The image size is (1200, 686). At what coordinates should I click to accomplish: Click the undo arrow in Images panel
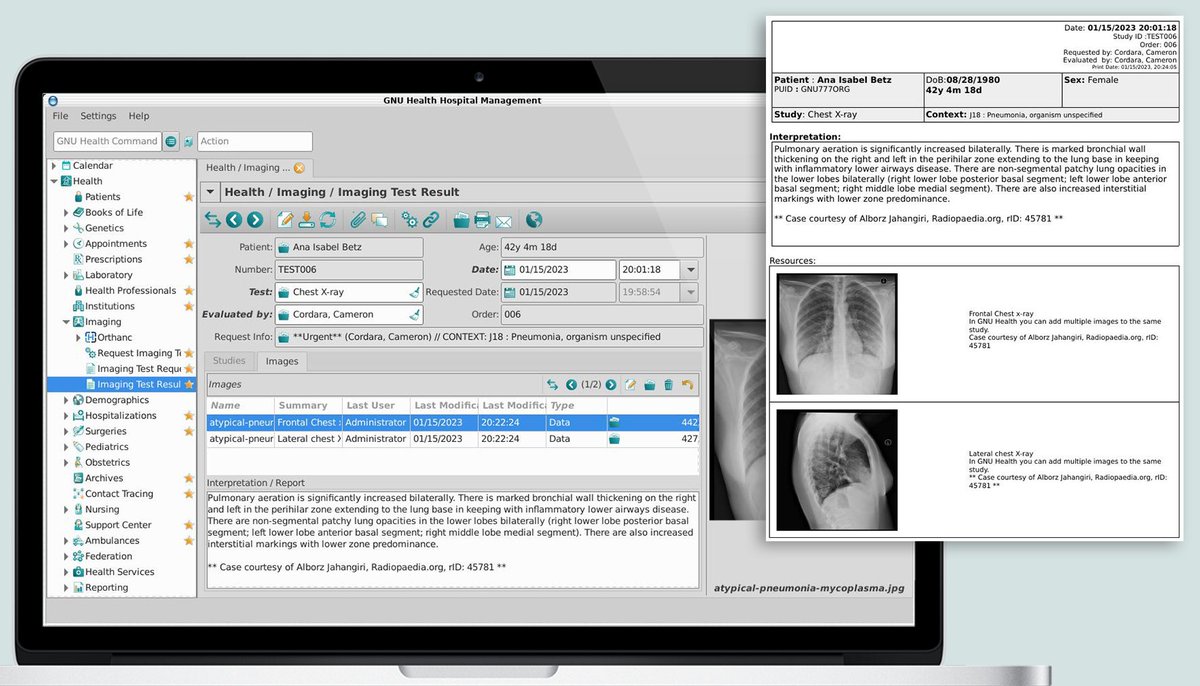point(687,384)
